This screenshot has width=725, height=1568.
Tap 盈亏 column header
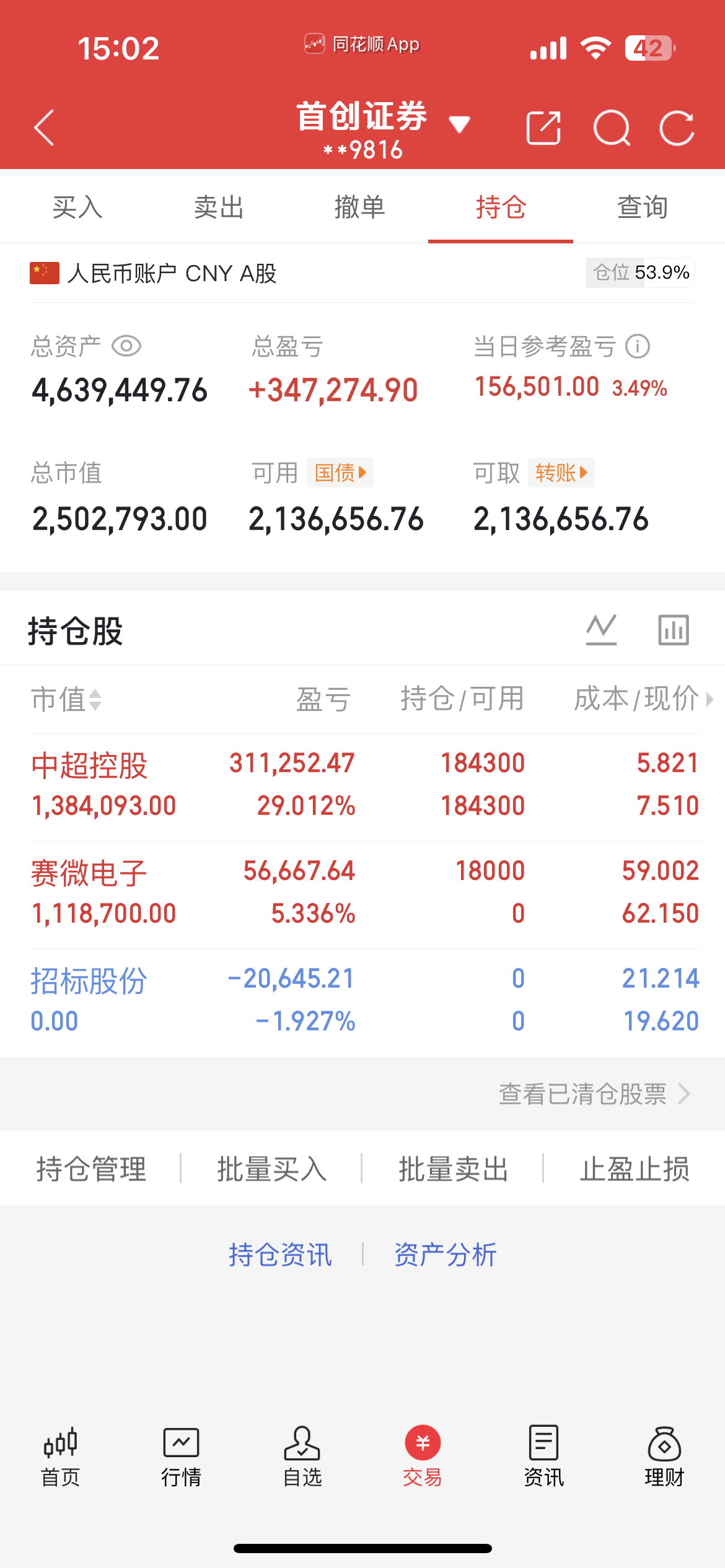click(323, 699)
